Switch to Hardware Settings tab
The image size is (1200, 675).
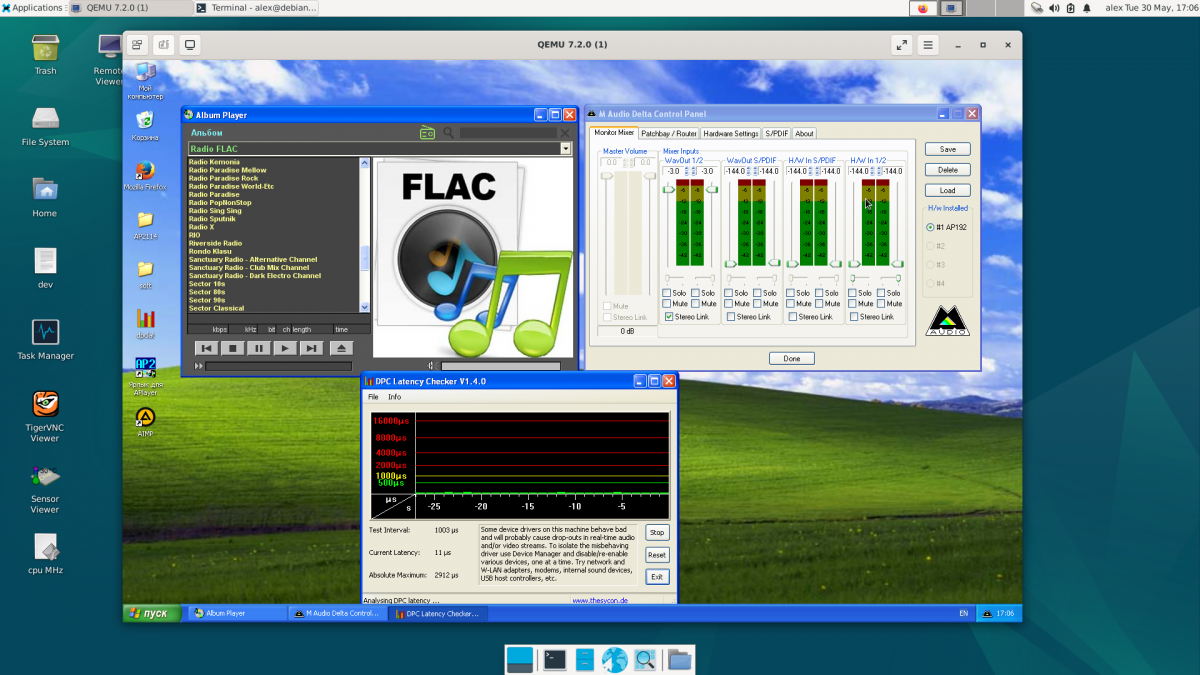point(730,133)
